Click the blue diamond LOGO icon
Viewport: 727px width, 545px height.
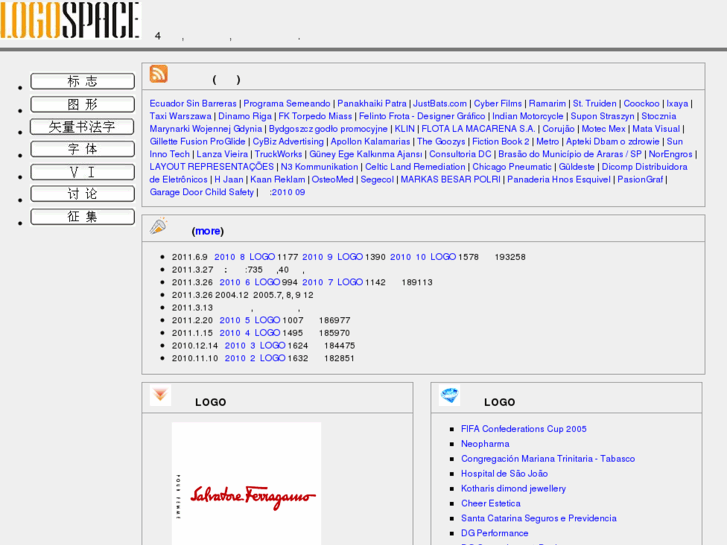click(x=449, y=395)
